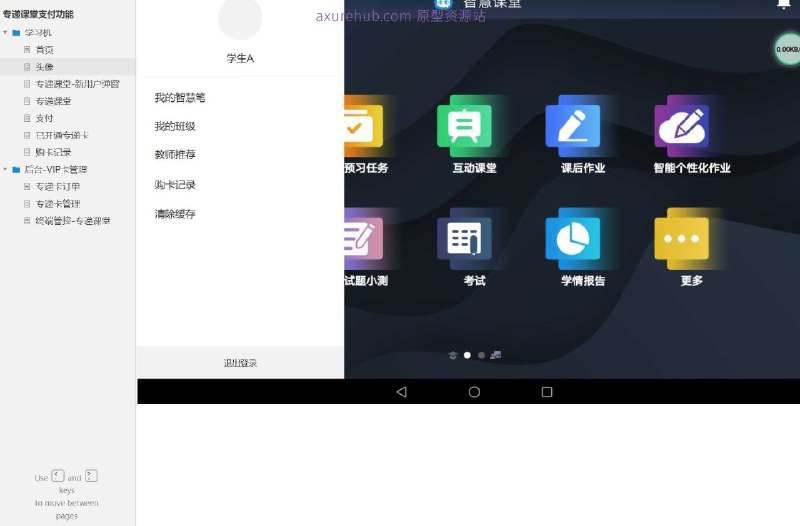800x526 pixels.
Task: Tap the Android recent apps square button
Action: (547, 392)
